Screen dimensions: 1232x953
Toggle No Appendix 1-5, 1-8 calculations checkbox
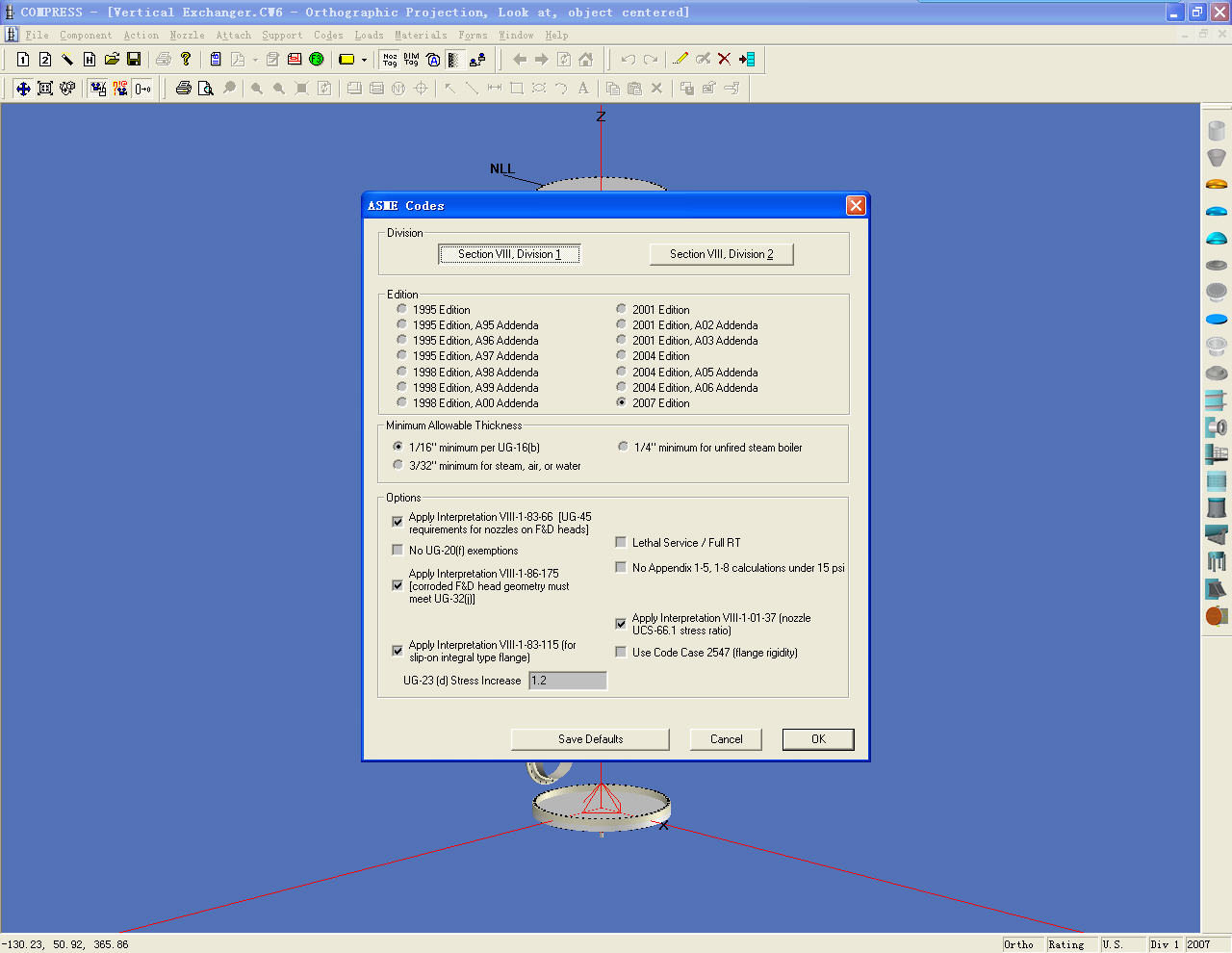point(621,567)
